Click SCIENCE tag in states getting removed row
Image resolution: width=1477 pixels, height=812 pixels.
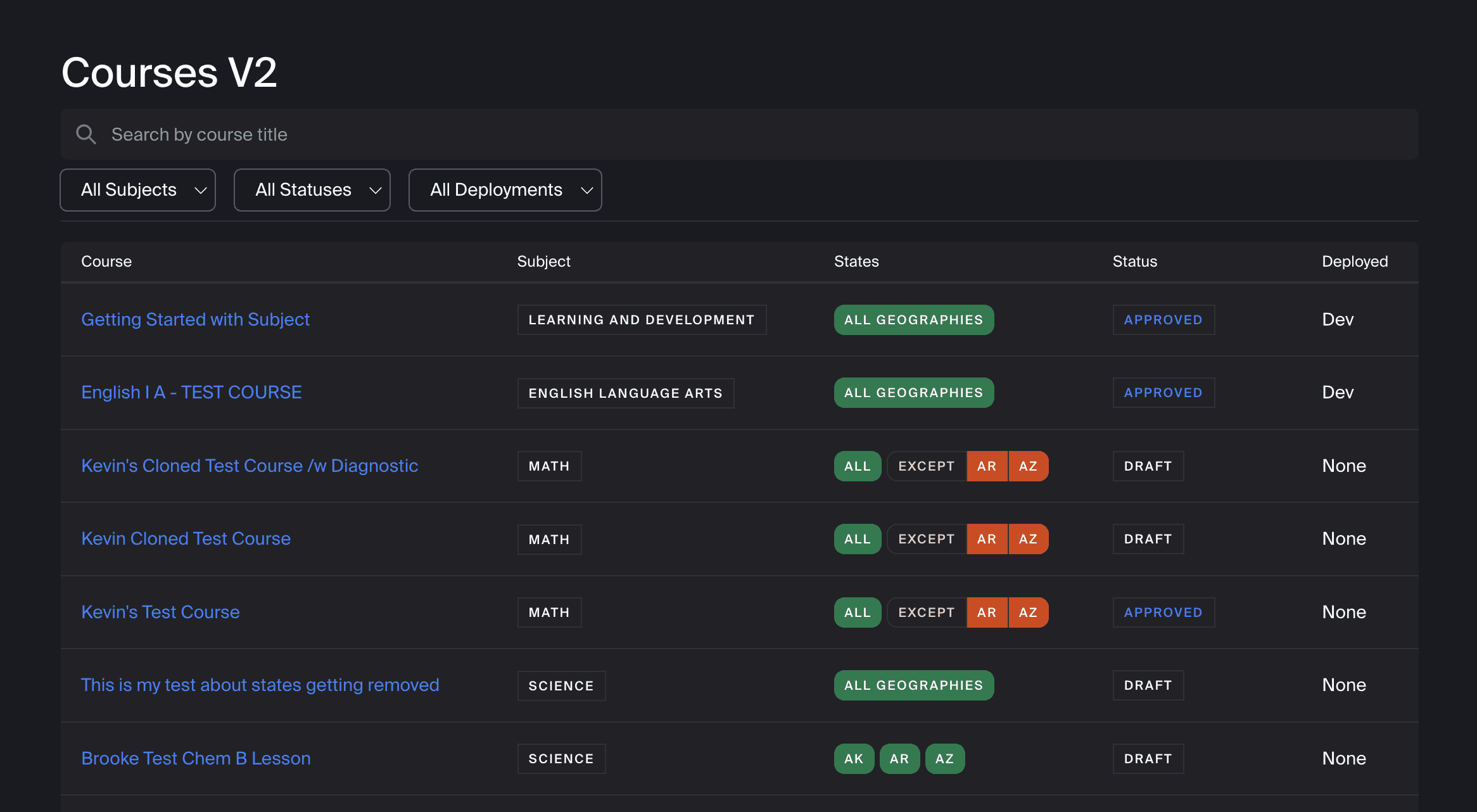pos(561,686)
